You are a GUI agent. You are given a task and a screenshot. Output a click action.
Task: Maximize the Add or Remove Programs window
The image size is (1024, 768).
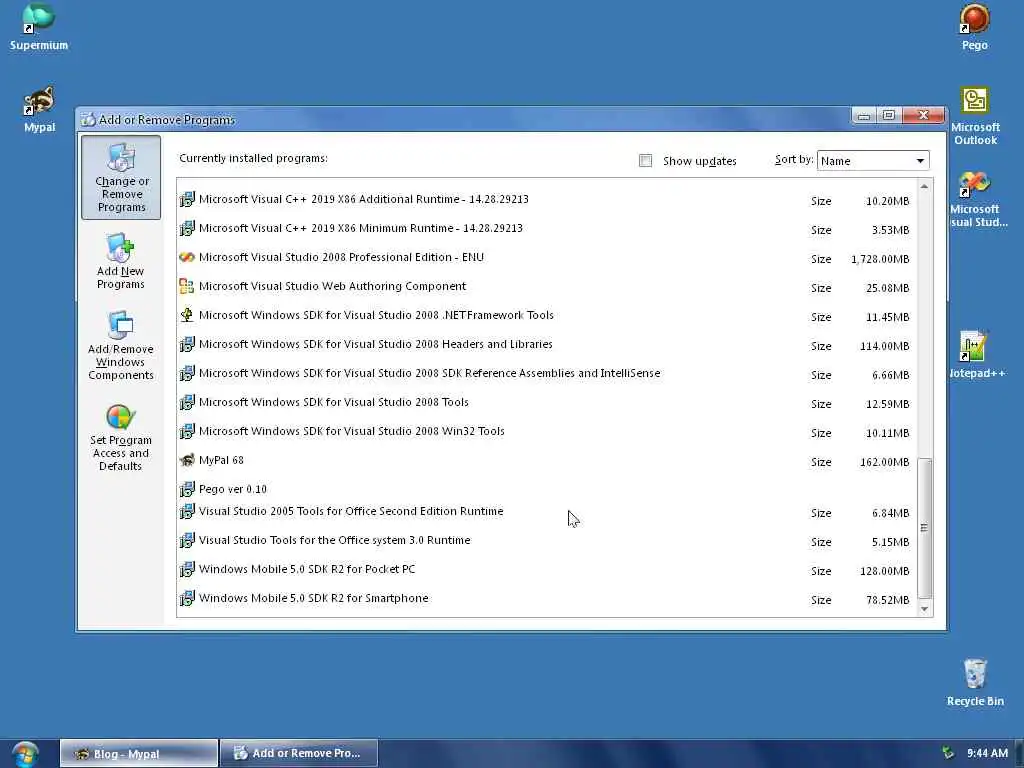tap(889, 116)
